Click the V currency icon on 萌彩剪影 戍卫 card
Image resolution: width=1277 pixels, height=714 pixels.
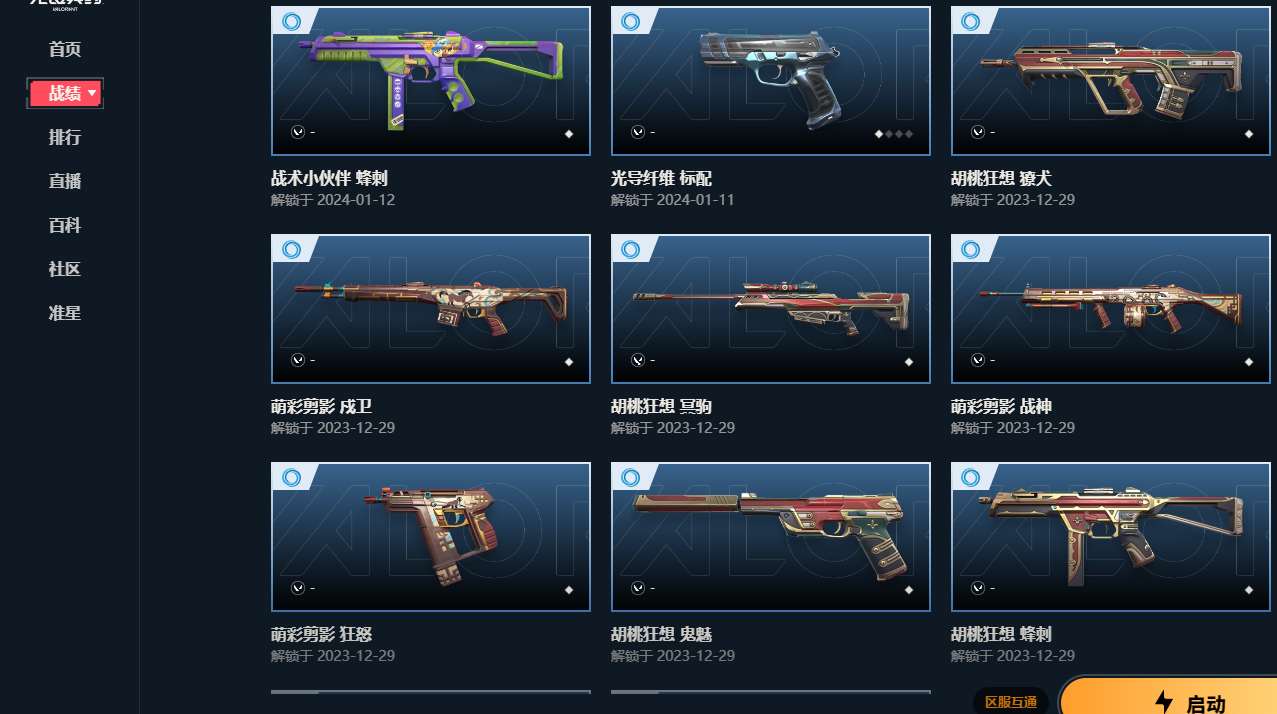pos(297,360)
